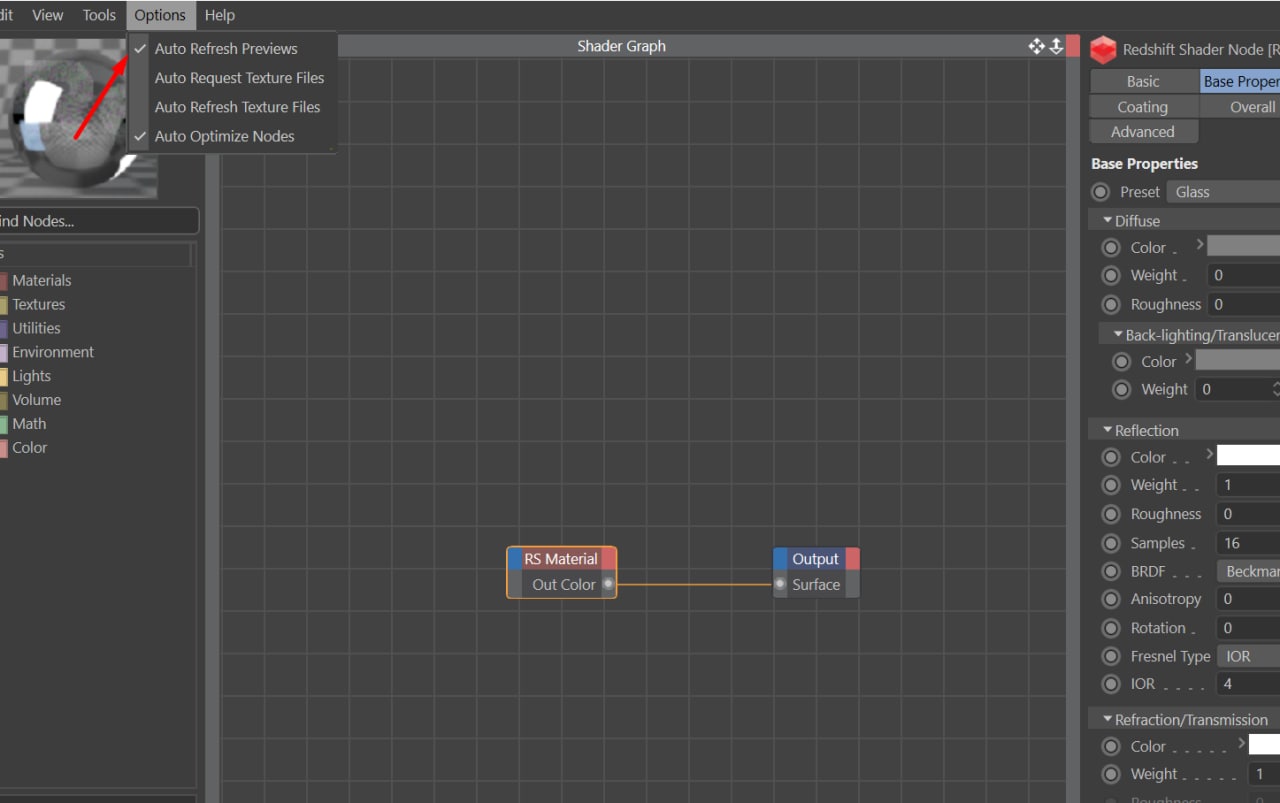Click the Surface input port
The width and height of the screenshot is (1280, 803).
click(780, 585)
